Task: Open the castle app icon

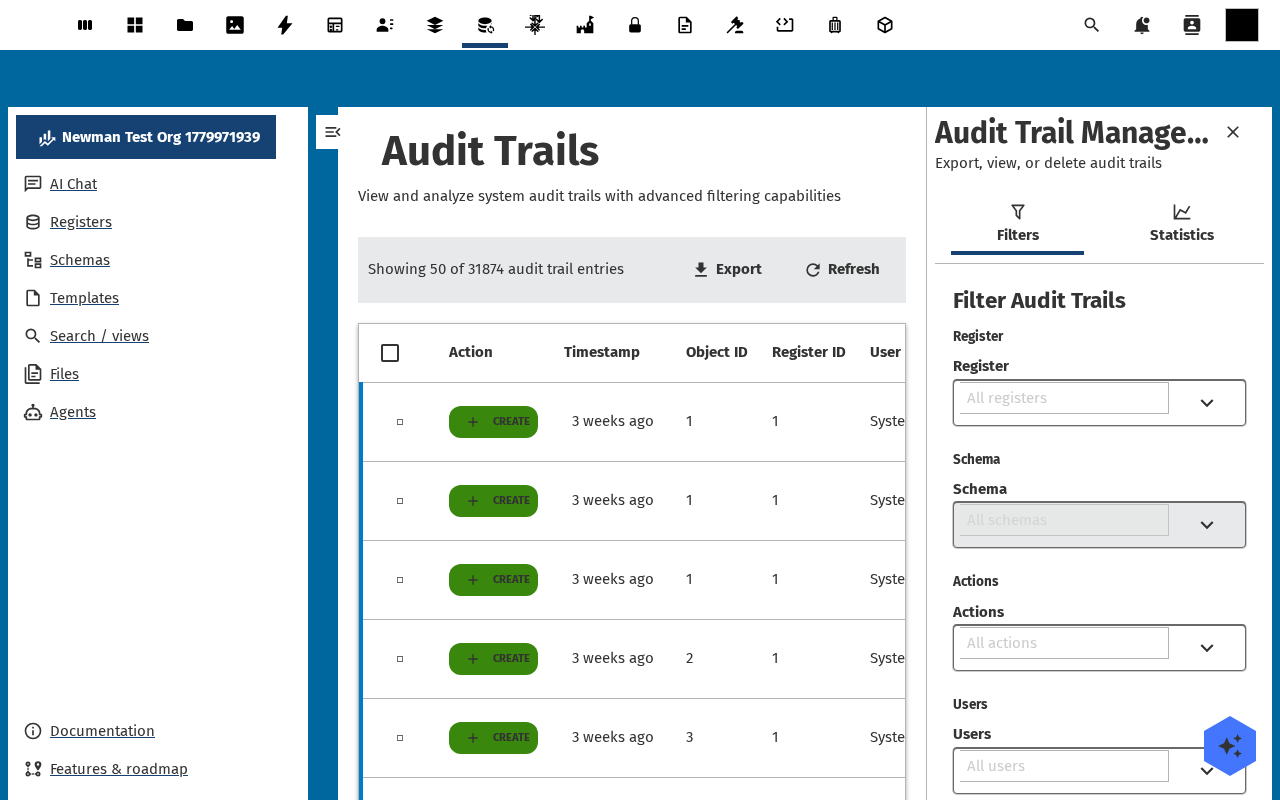Action: 585,25
